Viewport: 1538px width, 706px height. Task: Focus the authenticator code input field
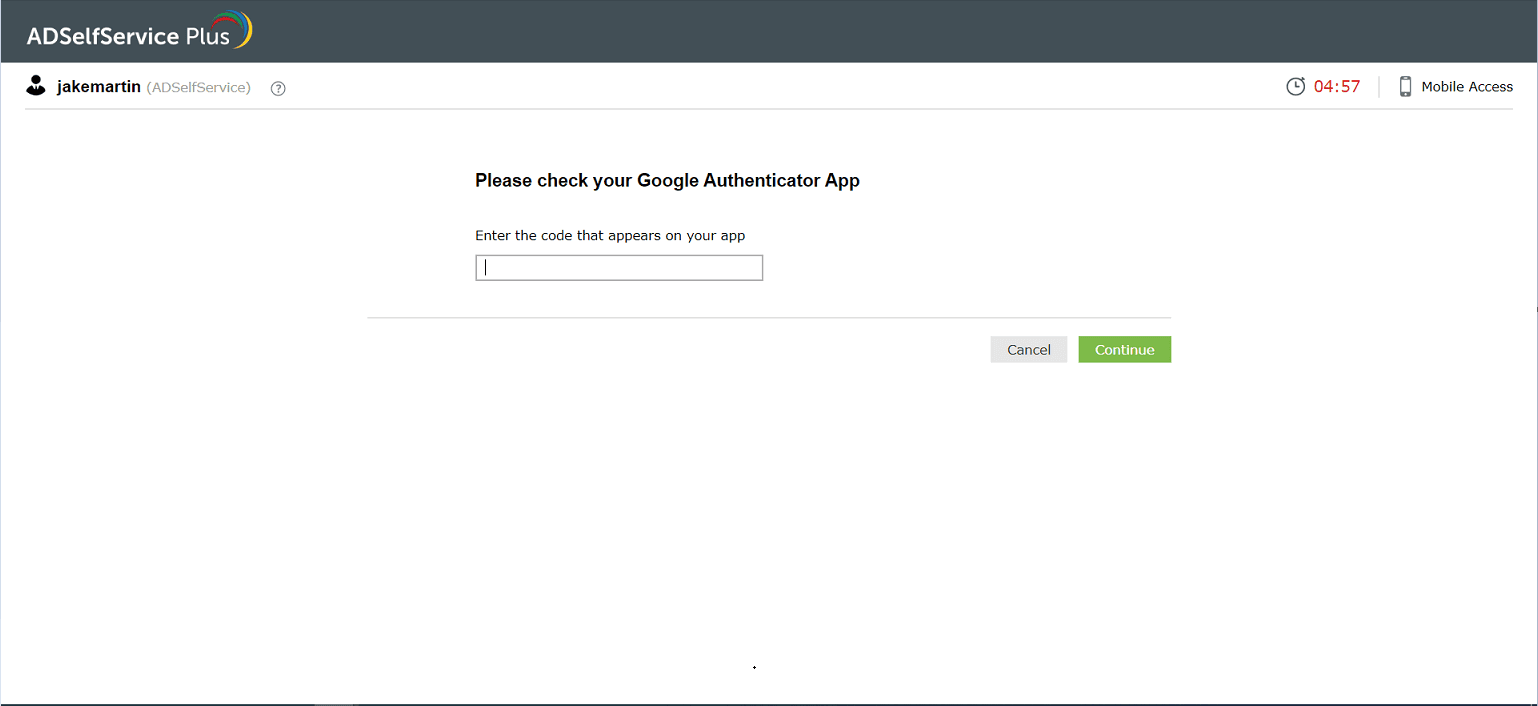[619, 268]
